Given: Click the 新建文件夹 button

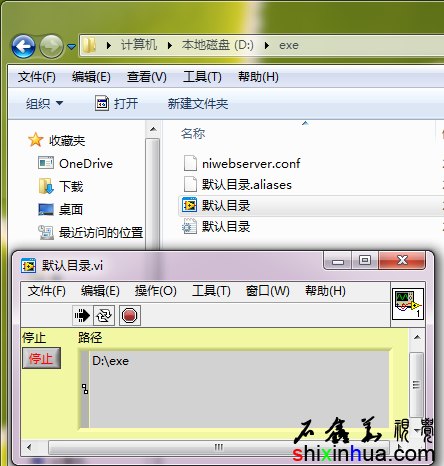Looking at the screenshot, I should tap(198, 104).
